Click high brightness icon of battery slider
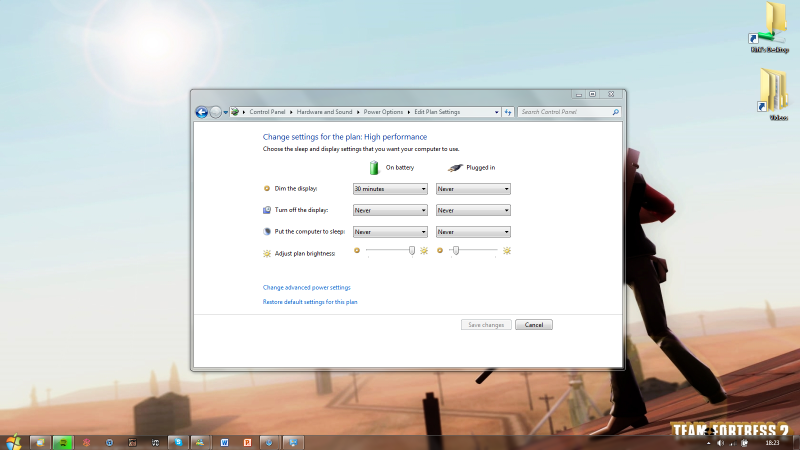The image size is (800, 450). (x=424, y=251)
